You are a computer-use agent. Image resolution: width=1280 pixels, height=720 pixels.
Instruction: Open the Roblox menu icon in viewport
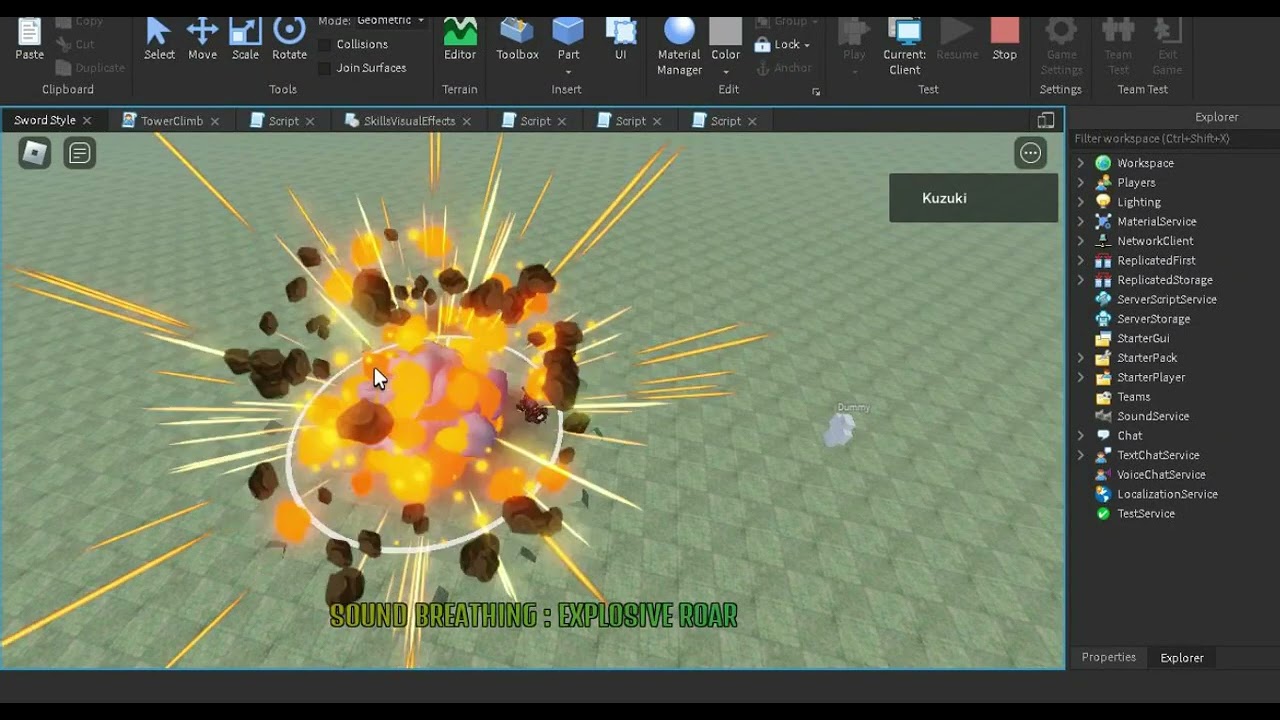tap(35, 153)
